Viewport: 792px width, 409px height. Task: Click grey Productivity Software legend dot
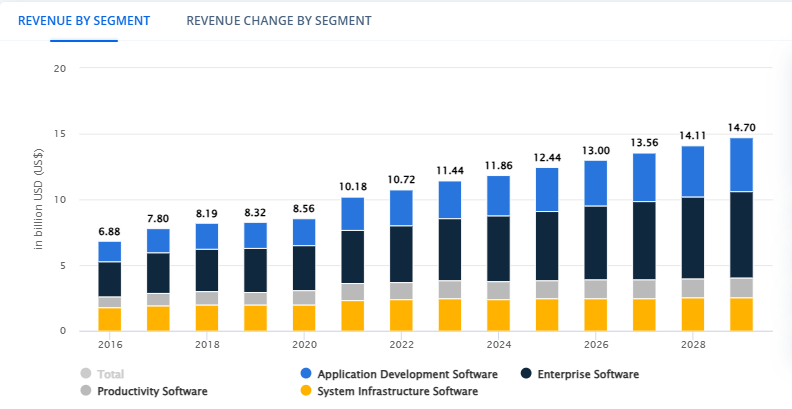86,391
